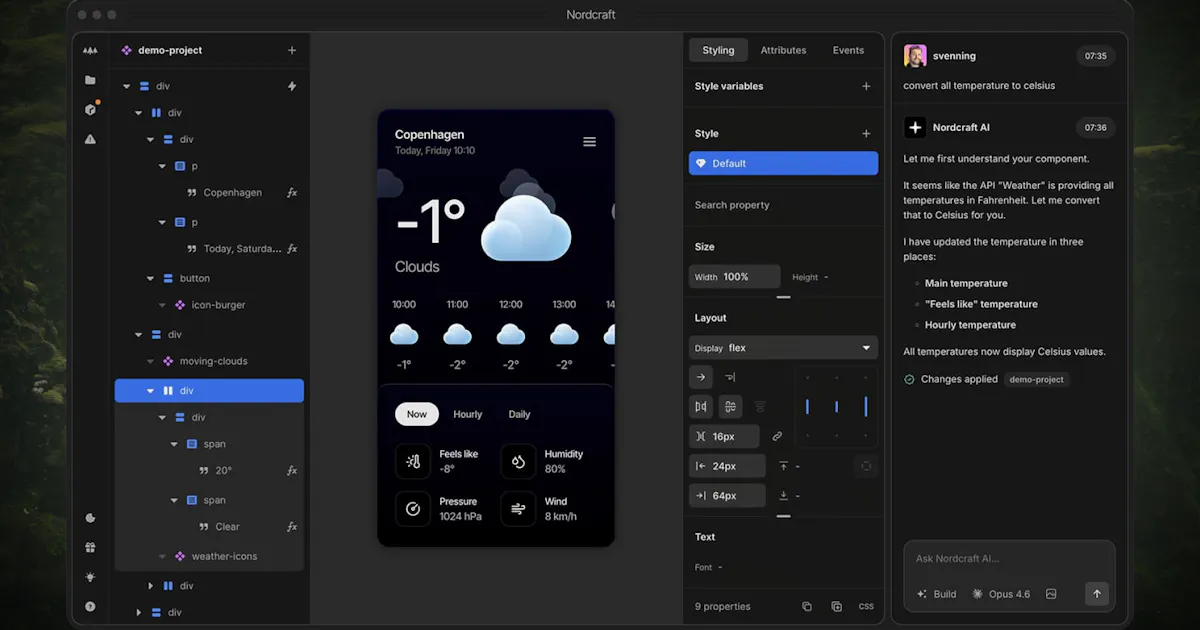The image size is (1200, 630).
Task: Toggle the second horizontal distribute option
Action: (x=730, y=406)
